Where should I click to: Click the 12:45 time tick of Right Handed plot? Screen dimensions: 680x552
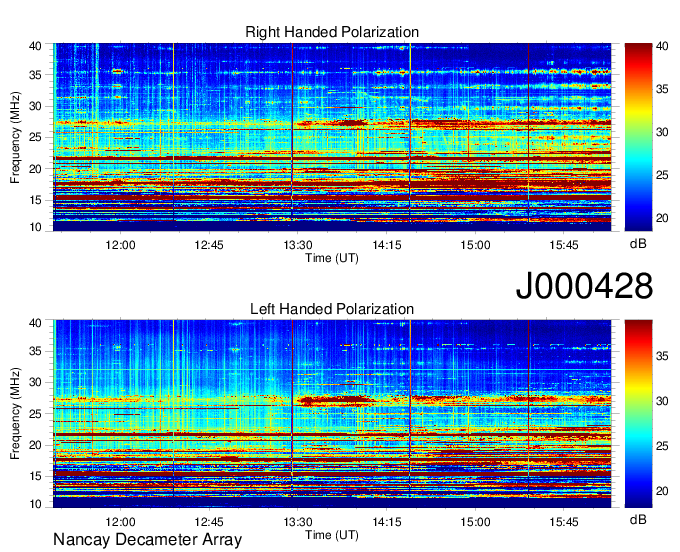(x=209, y=245)
